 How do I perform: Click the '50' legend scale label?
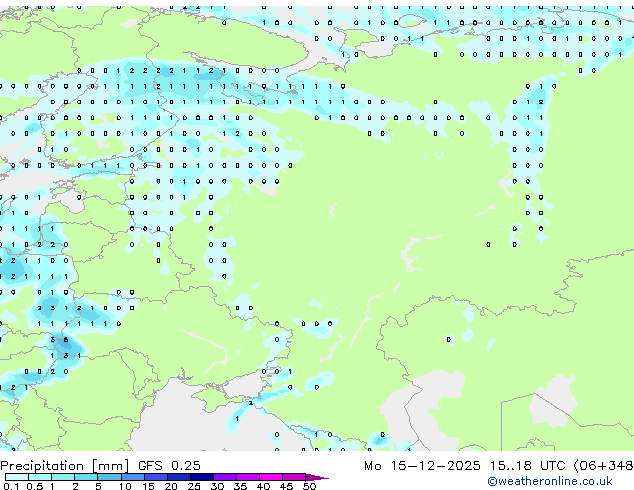(309, 486)
